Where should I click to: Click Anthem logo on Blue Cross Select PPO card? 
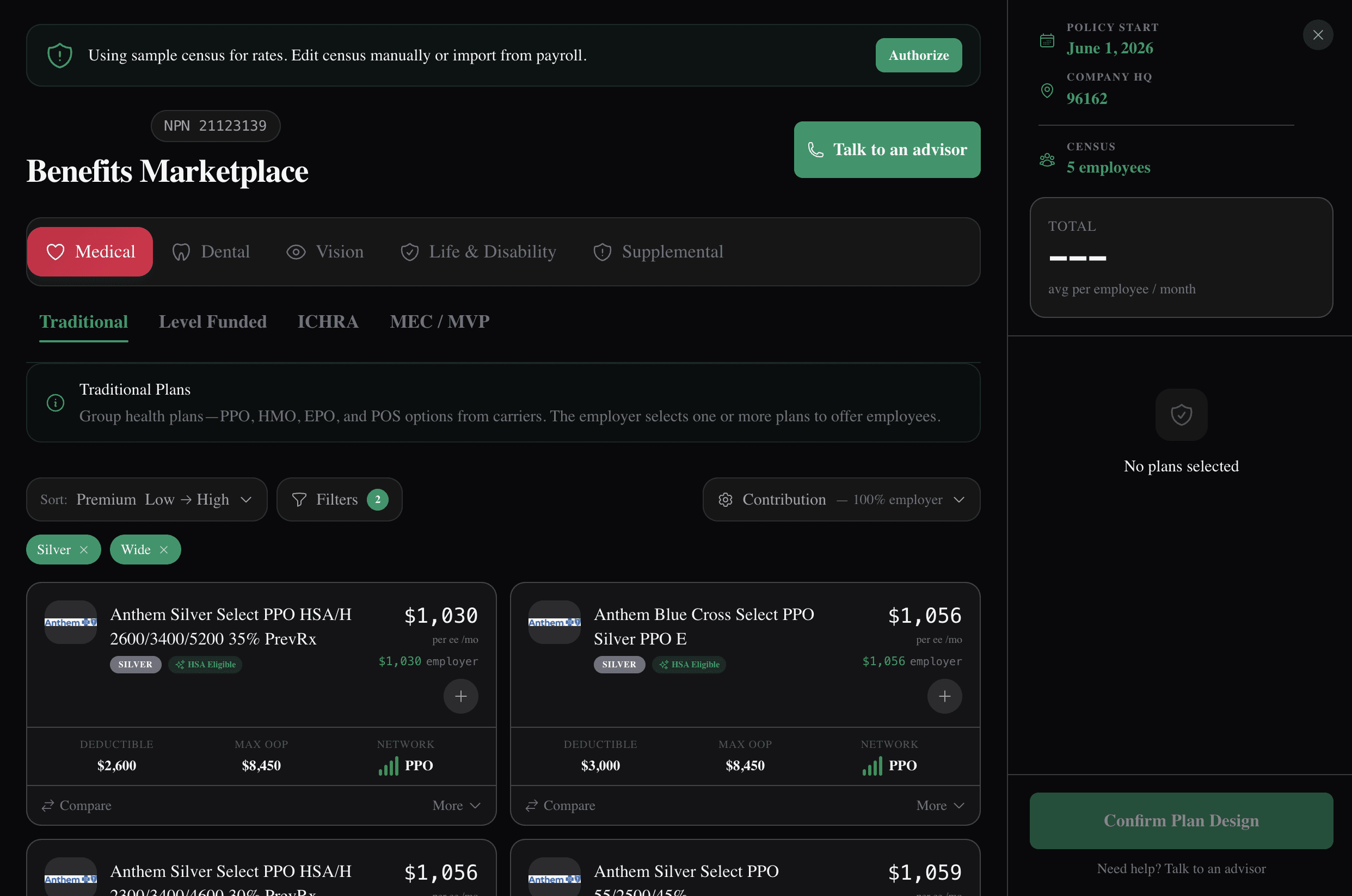point(555,622)
